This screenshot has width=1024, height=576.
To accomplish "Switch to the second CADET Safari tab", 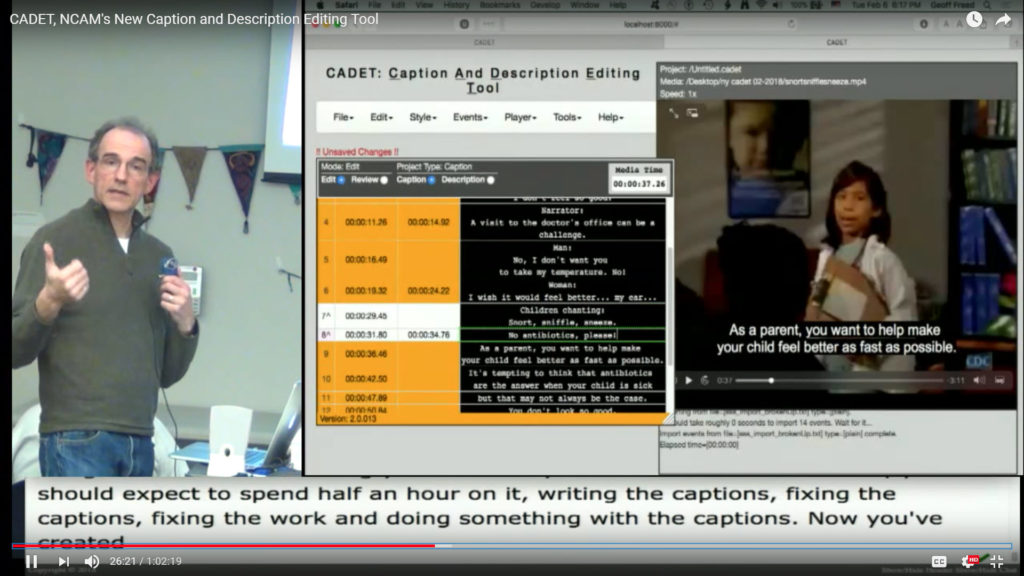I will tap(837, 42).
